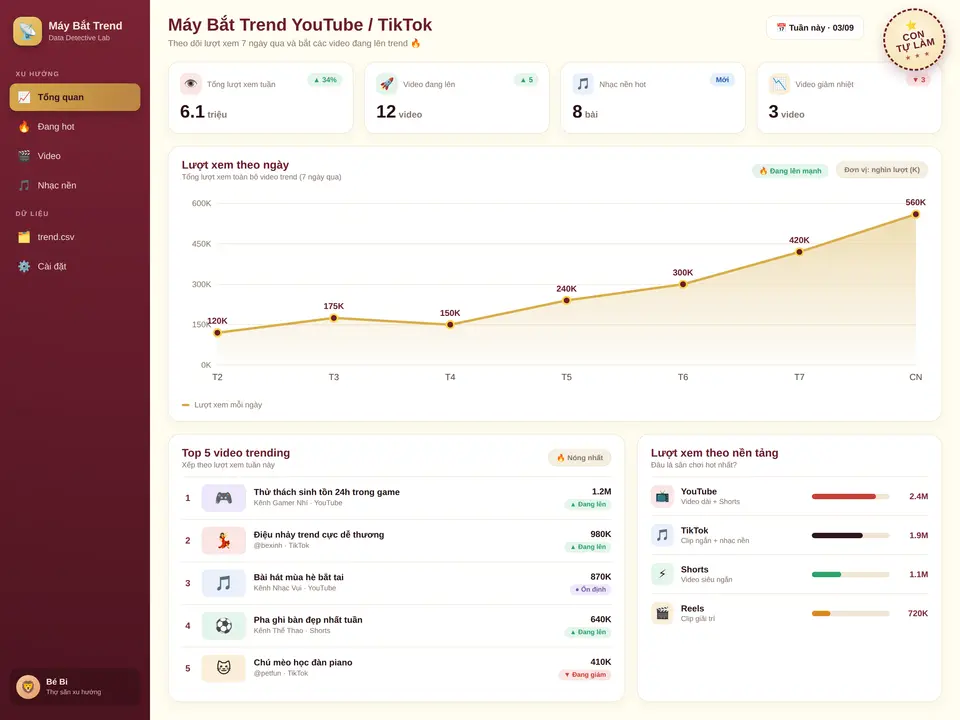Screen dimensions: 960x720
Task: Click the folder icon beside trend.csv
Action: point(24,237)
